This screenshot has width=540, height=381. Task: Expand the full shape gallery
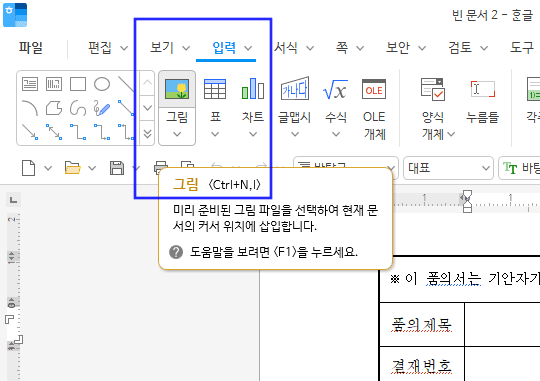click(147, 133)
